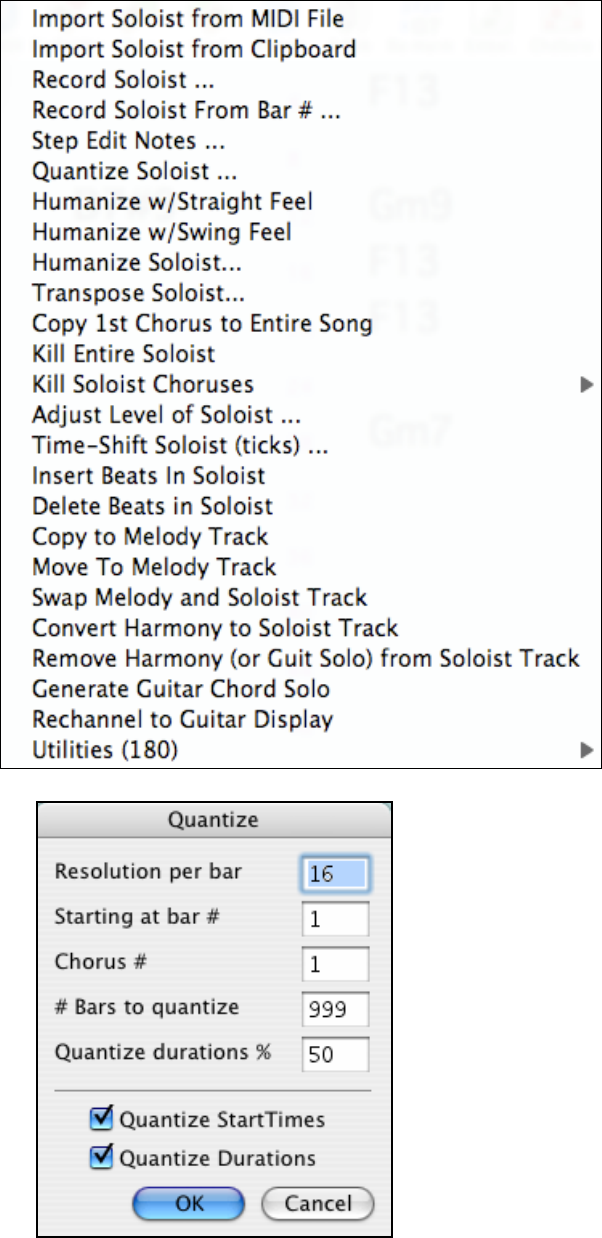Select Copy to Melody Track
Image resolution: width=602 pixels, height=1238 pixels.
tap(150, 537)
